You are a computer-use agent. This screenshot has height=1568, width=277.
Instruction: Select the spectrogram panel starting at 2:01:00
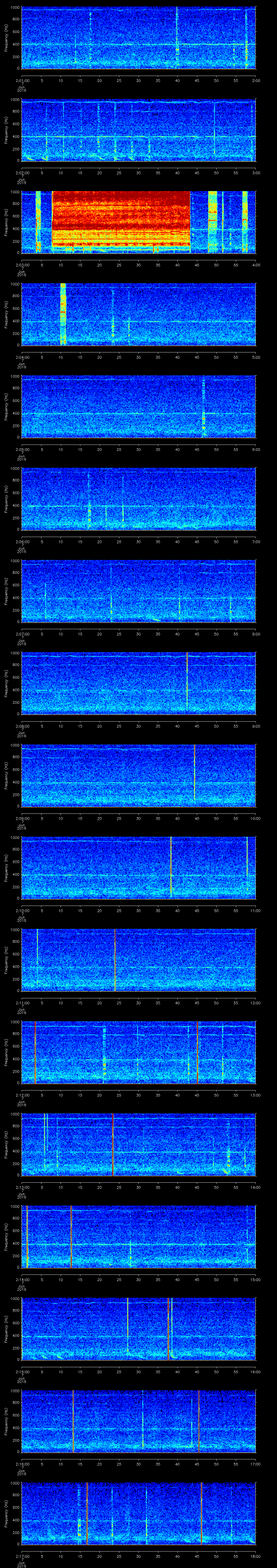pos(138,38)
